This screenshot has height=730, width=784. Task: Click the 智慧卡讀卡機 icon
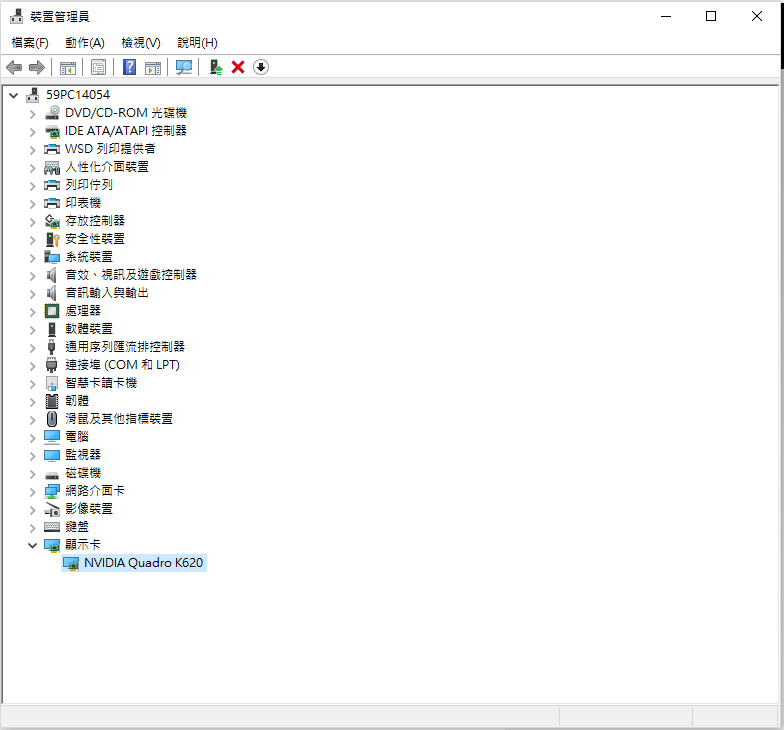tap(52, 383)
